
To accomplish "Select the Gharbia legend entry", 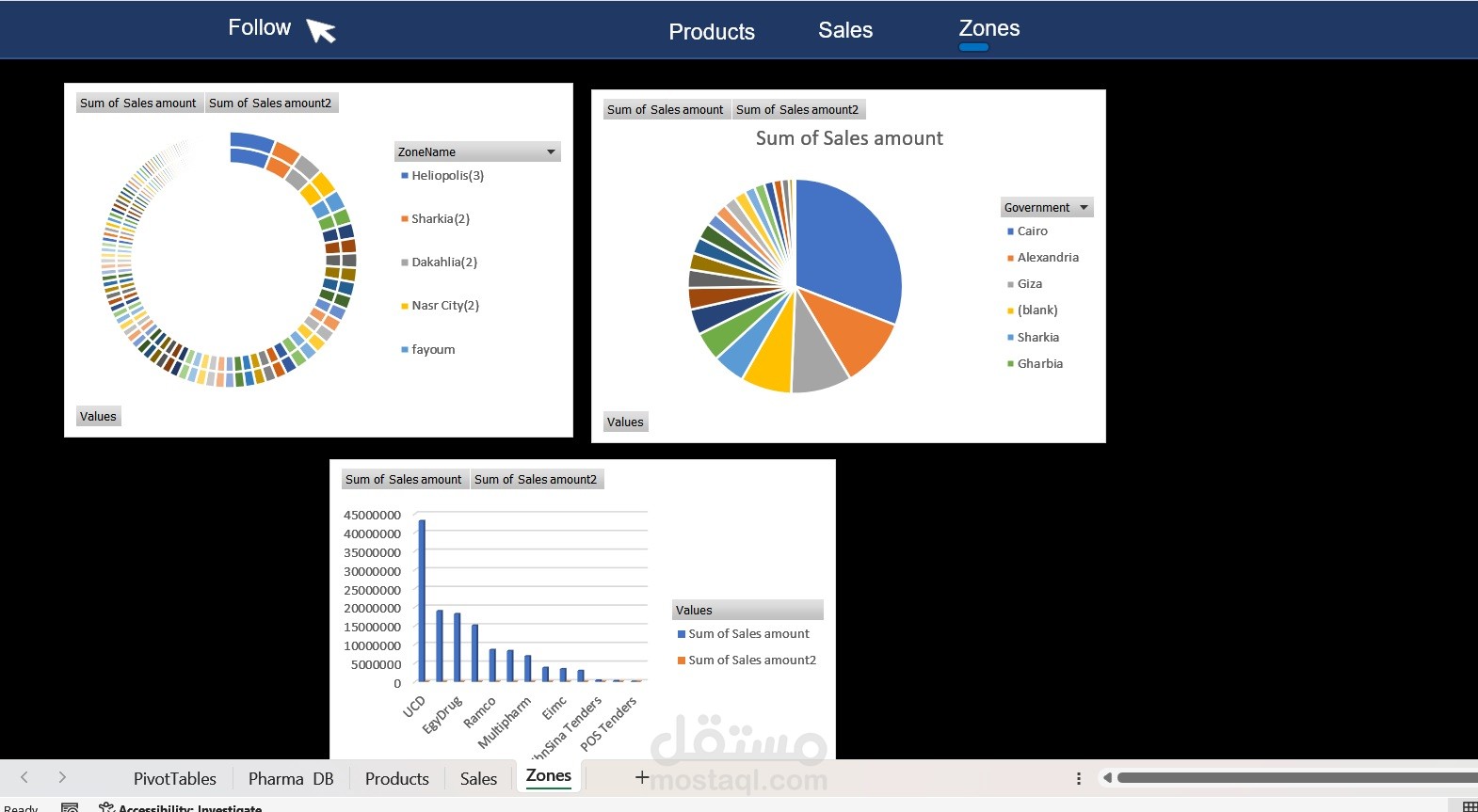I will click(x=1035, y=363).
